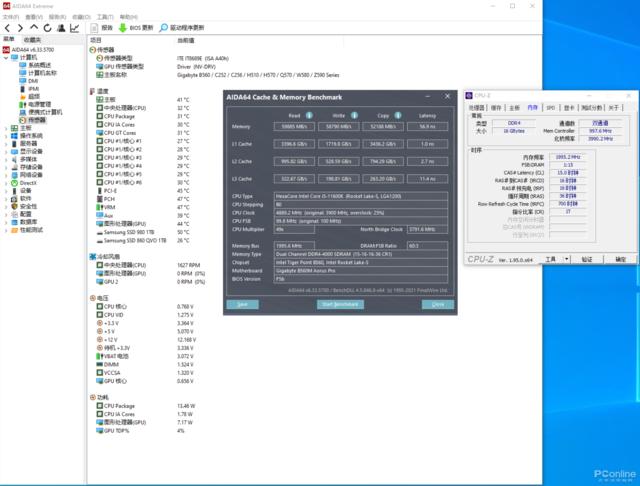Viewport: 640px width, 486px height.
Task: Refresh the AIDA64 sensor page
Action: pos(47,28)
